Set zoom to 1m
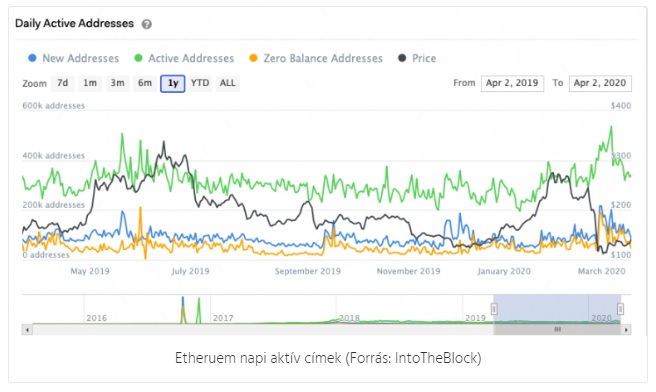This screenshot has height=392, width=656. 90,83
